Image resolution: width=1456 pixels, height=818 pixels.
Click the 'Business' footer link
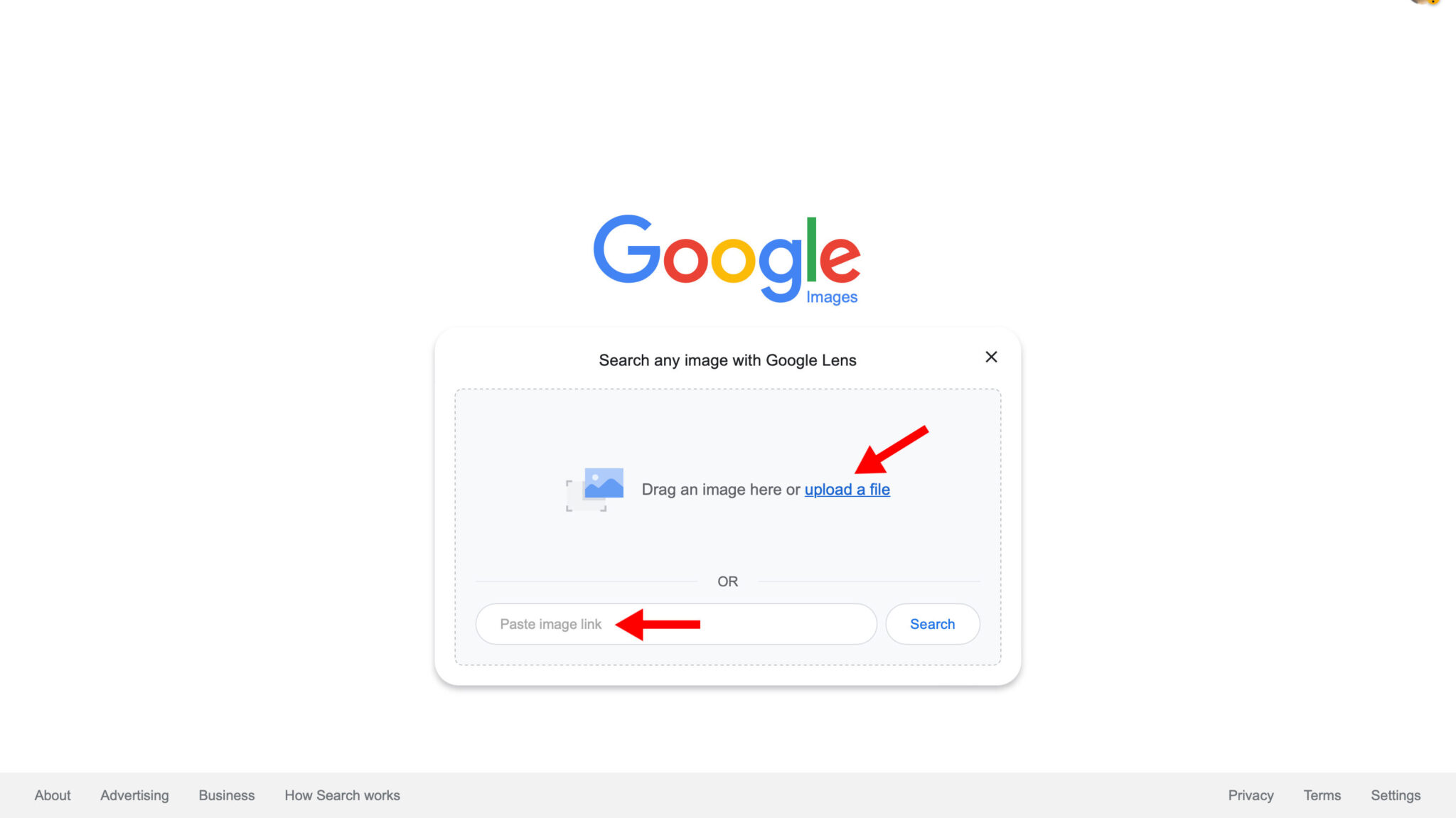point(227,795)
